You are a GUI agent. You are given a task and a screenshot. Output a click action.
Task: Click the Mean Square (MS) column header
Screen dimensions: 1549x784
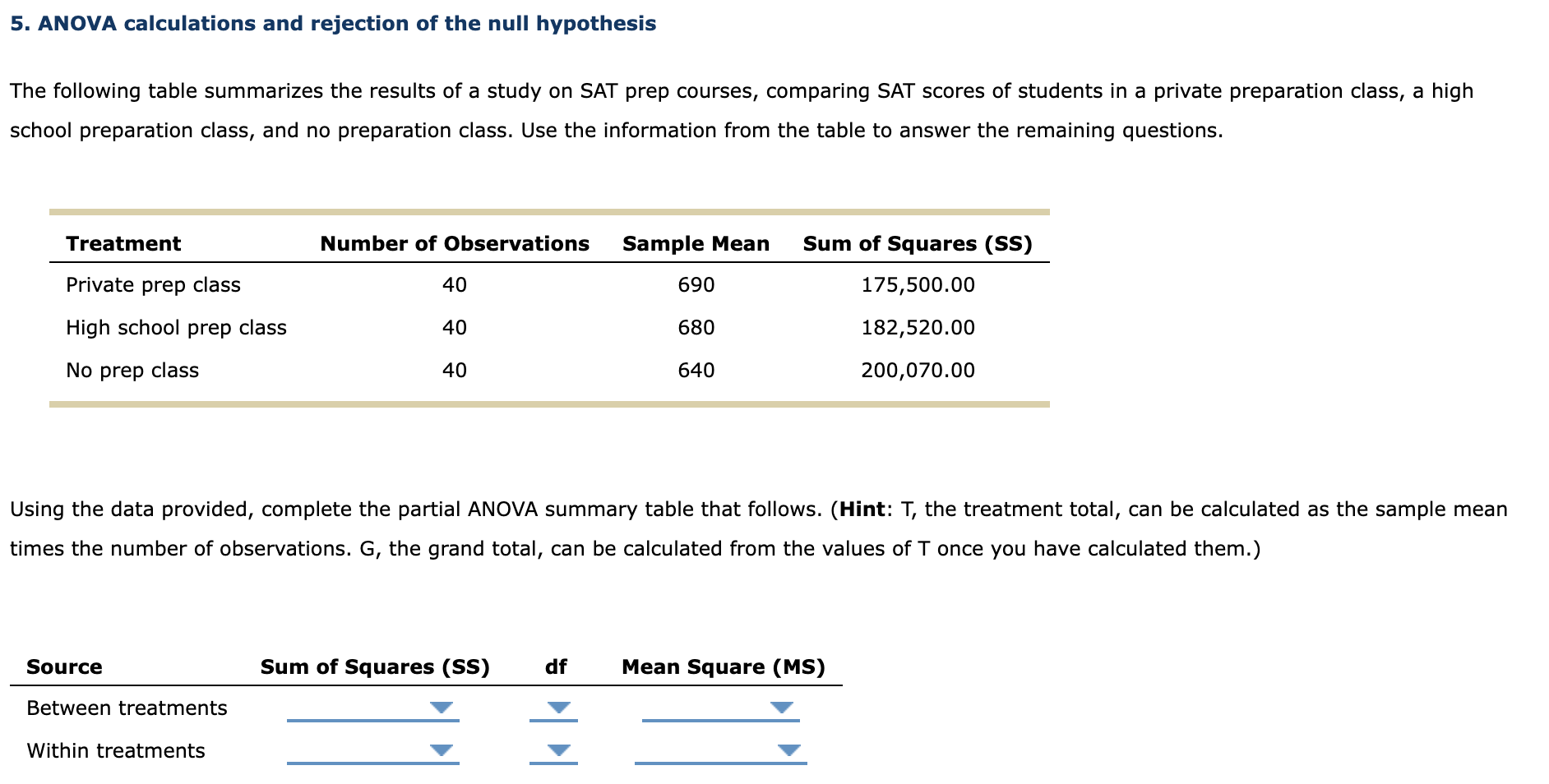coord(723,666)
